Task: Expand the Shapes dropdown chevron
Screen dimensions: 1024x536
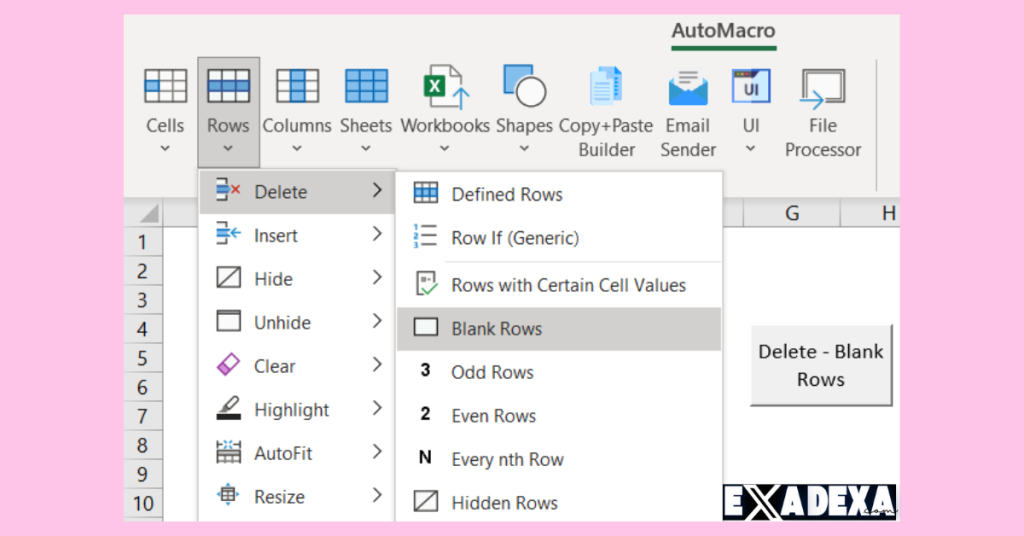Action: [524, 149]
